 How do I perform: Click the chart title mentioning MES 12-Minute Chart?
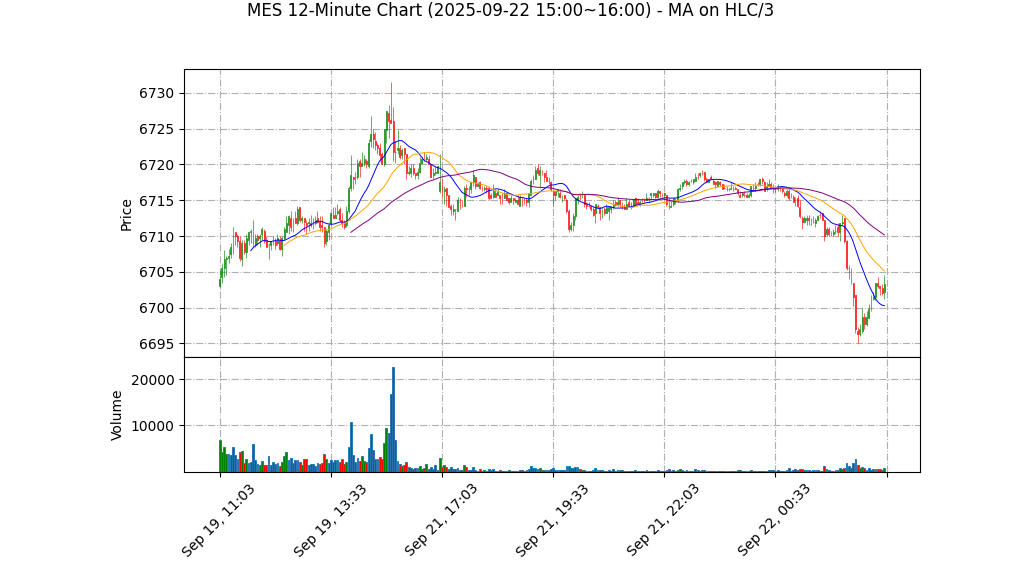click(510, 10)
